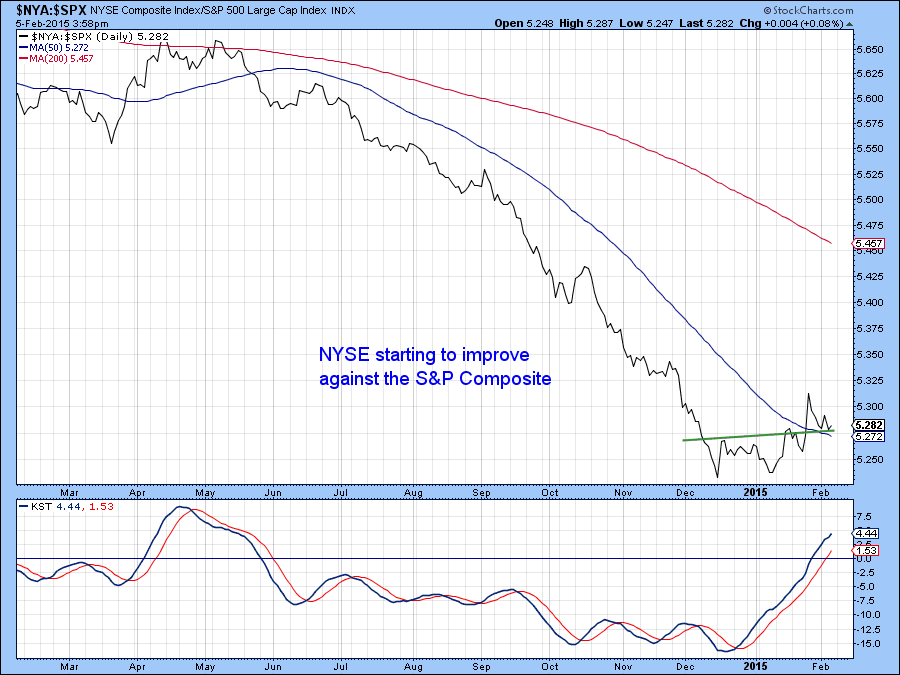The image size is (900, 675).
Task: Click the -15.0 label on KST axis
Action: coord(866,643)
